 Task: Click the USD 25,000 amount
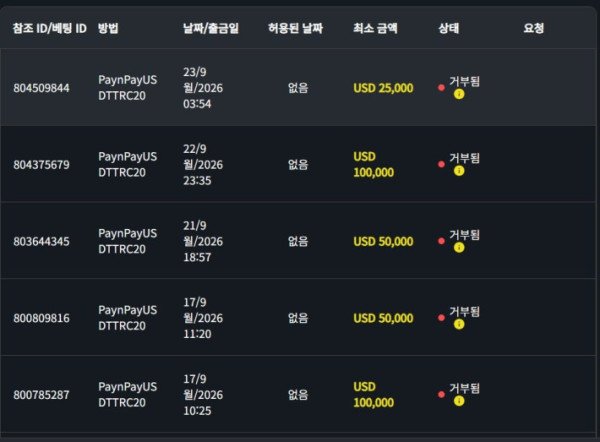pos(383,88)
